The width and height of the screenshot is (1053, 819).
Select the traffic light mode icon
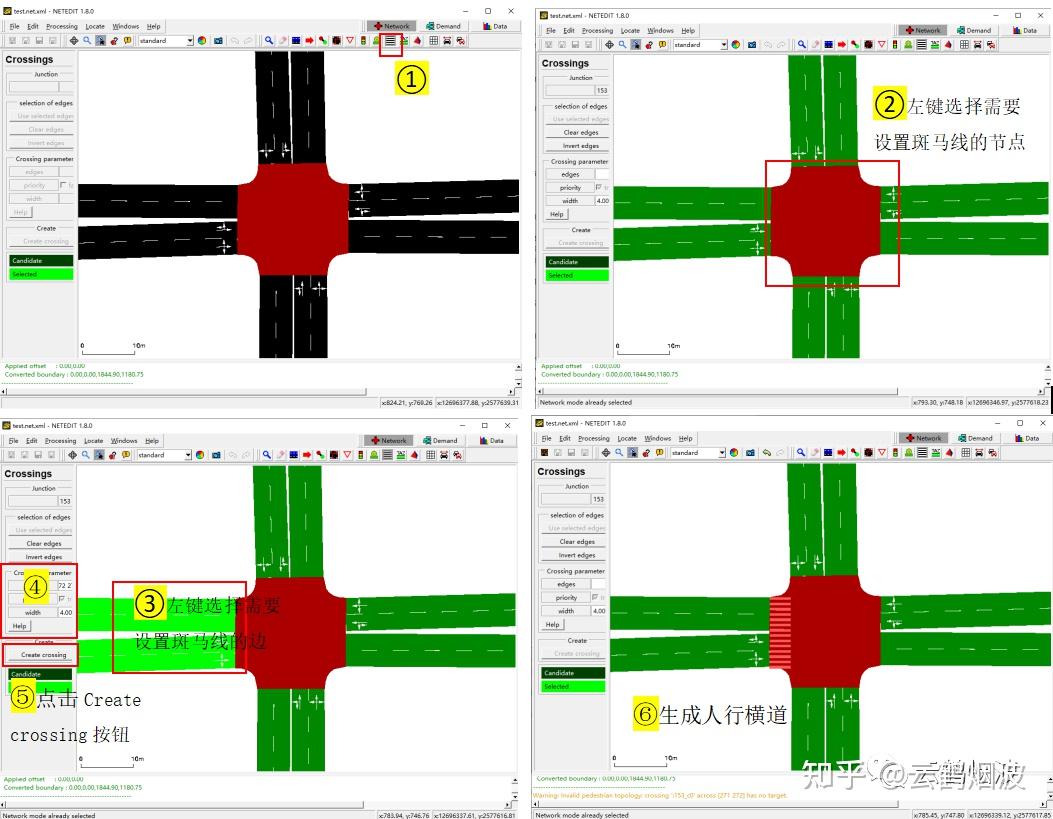pos(362,42)
